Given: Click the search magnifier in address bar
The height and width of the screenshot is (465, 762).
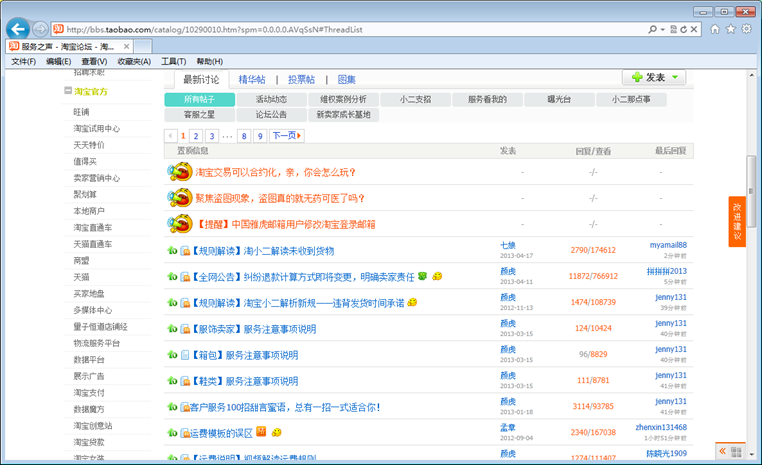Looking at the screenshot, I should pyautogui.click(x=652, y=29).
